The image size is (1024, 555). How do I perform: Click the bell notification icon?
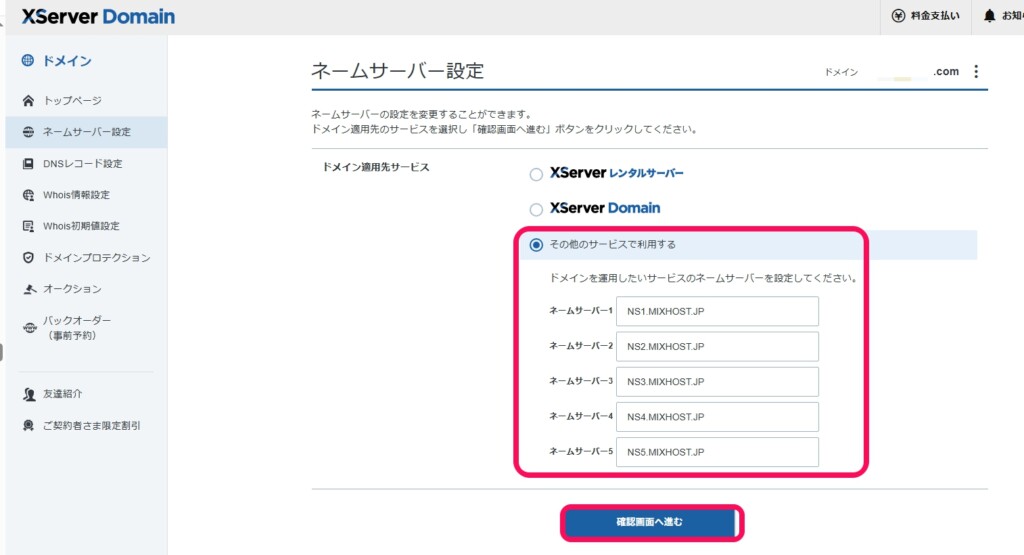point(989,16)
